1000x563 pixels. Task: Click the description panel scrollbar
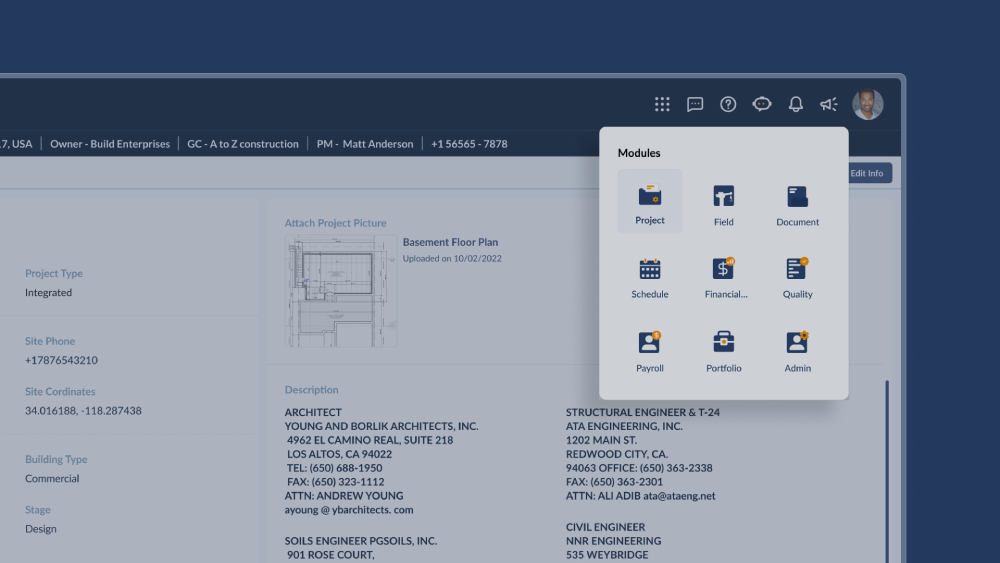point(886,471)
